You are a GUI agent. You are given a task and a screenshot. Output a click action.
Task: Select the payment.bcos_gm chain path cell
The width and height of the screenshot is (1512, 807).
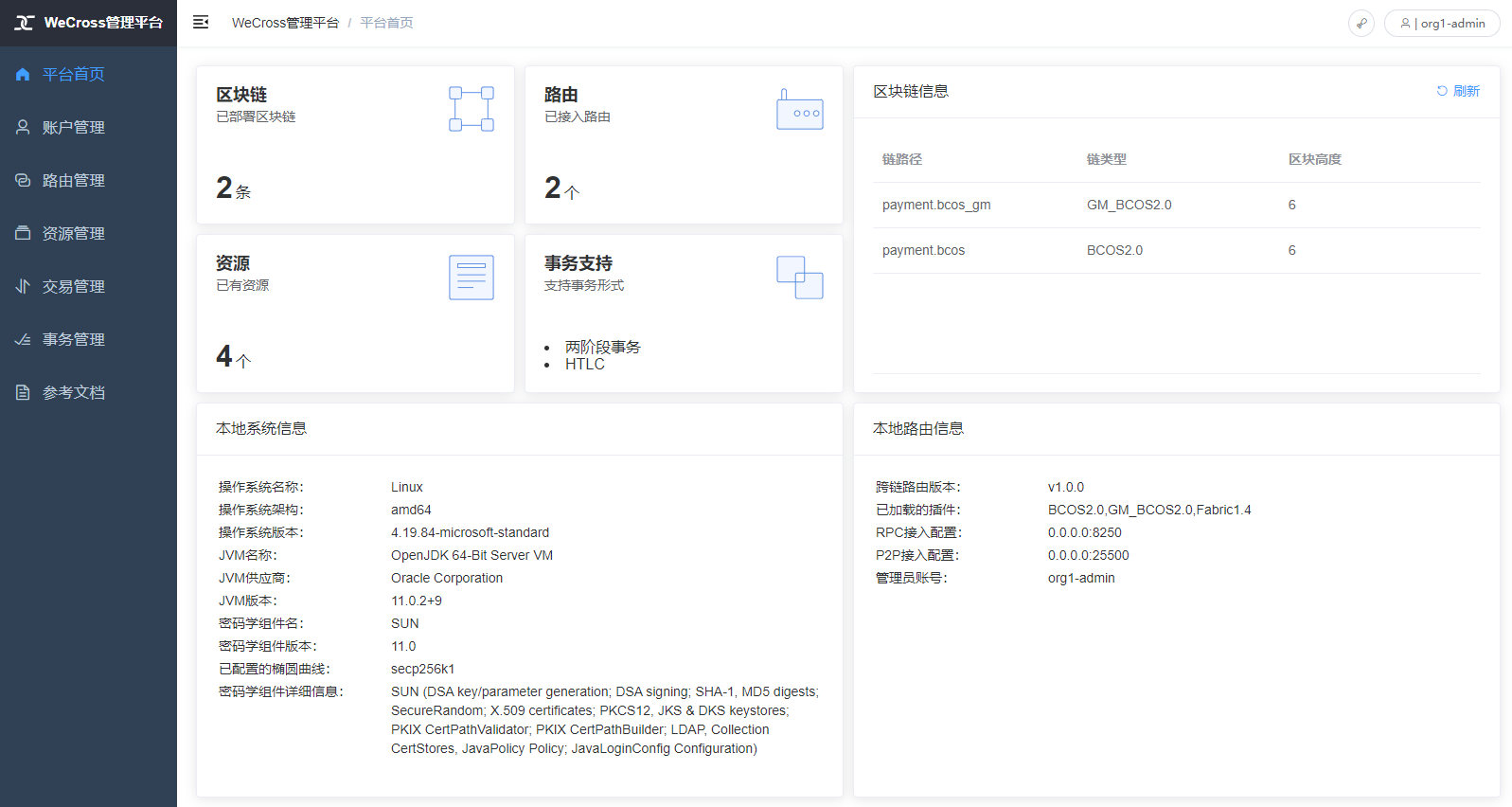[x=936, y=205]
